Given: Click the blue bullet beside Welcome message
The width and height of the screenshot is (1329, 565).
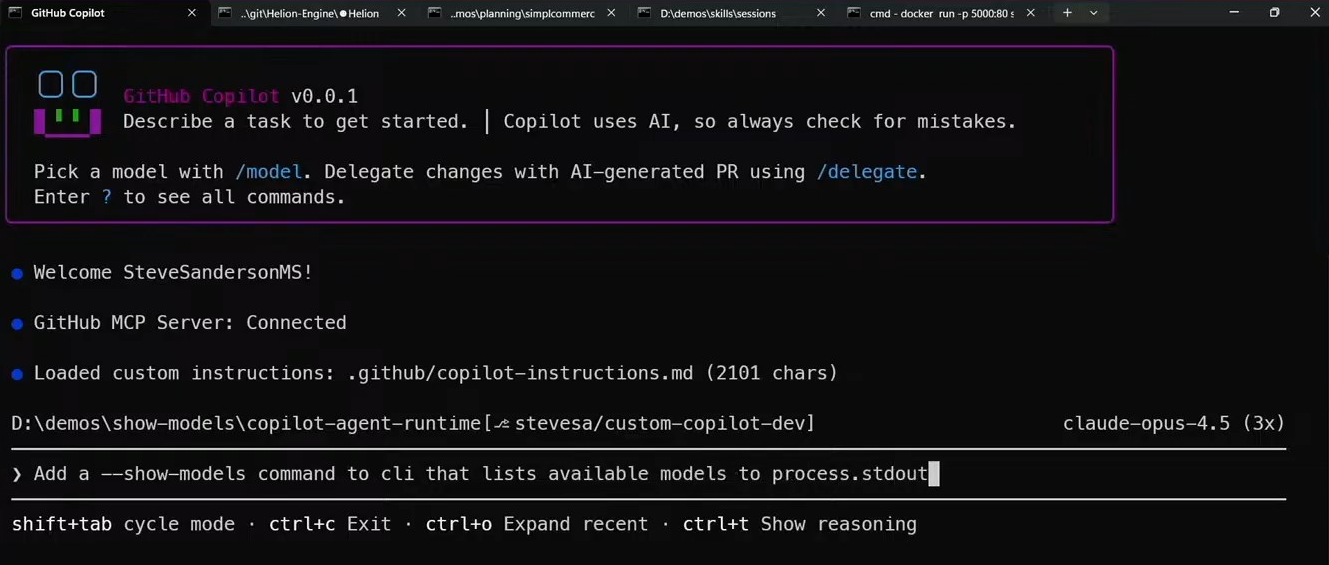Looking at the screenshot, I should click(17, 273).
